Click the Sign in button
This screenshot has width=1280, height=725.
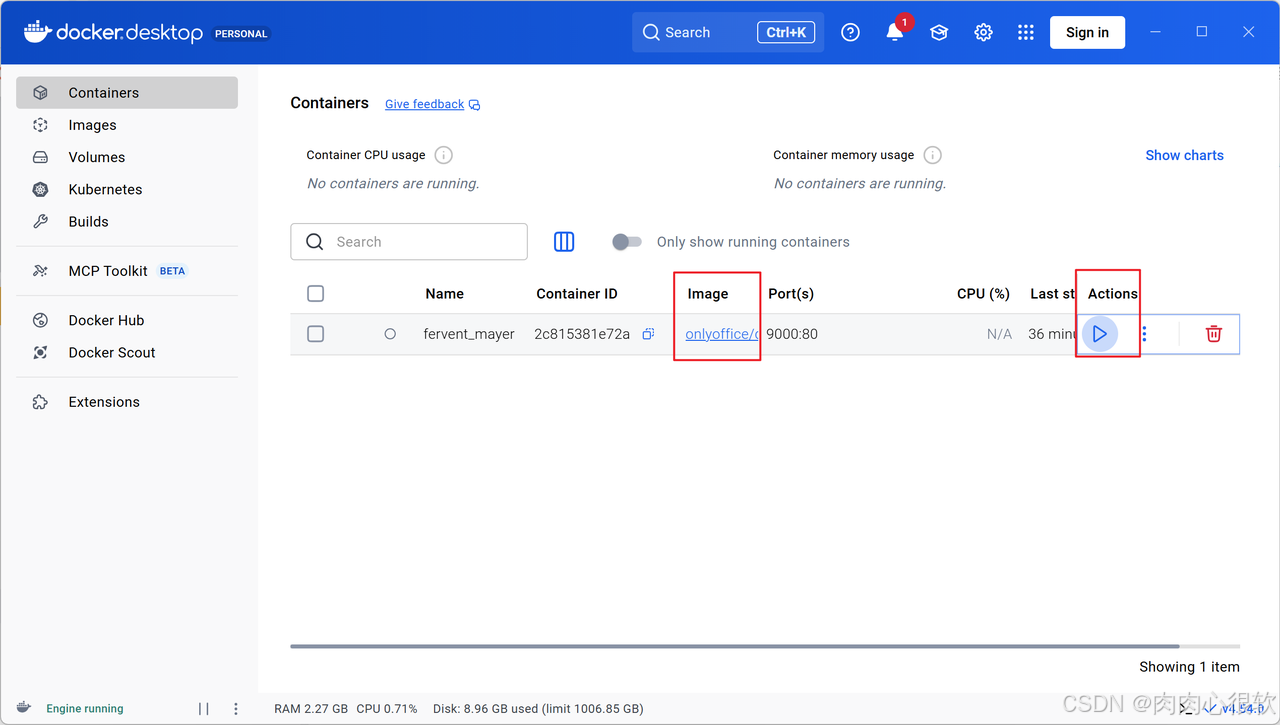pyautogui.click(x=1087, y=32)
